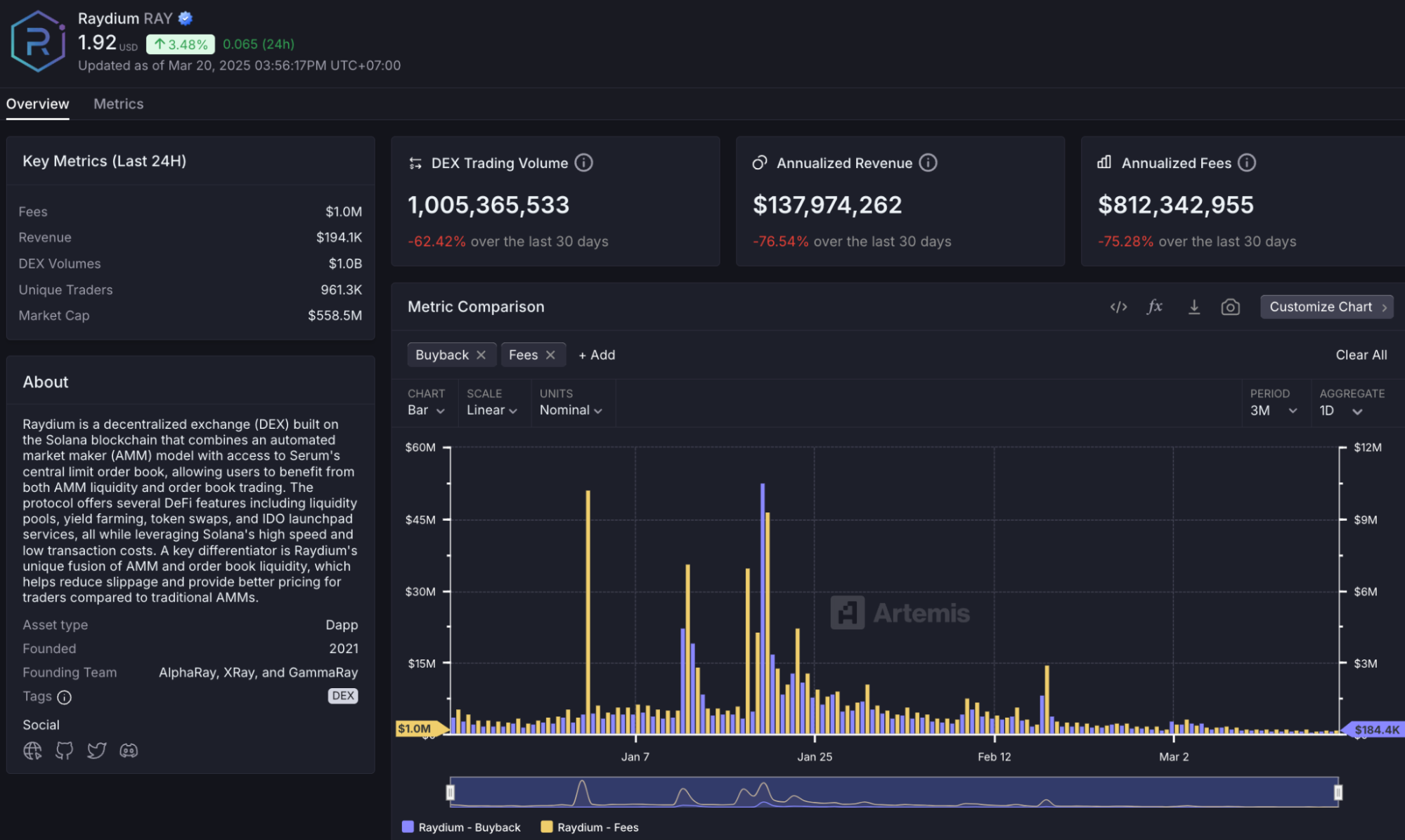The height and width of the screenshot is (840, 1405).
Task: Click the Unique Traders value 961.3K
Action: tap(341, 290)
